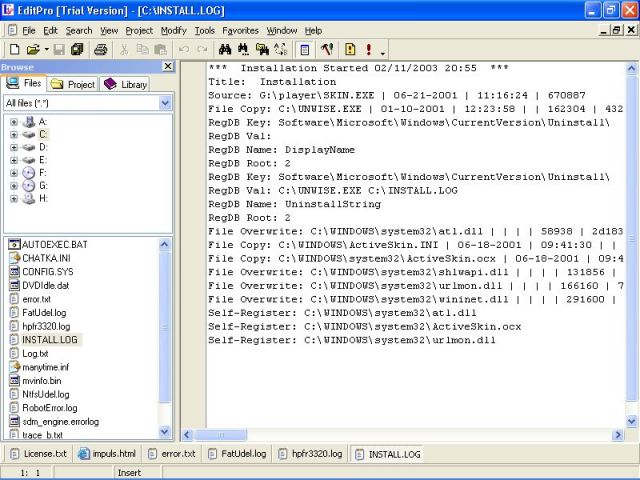Toggle the Browse panel toolbar icon

point(304,49)
